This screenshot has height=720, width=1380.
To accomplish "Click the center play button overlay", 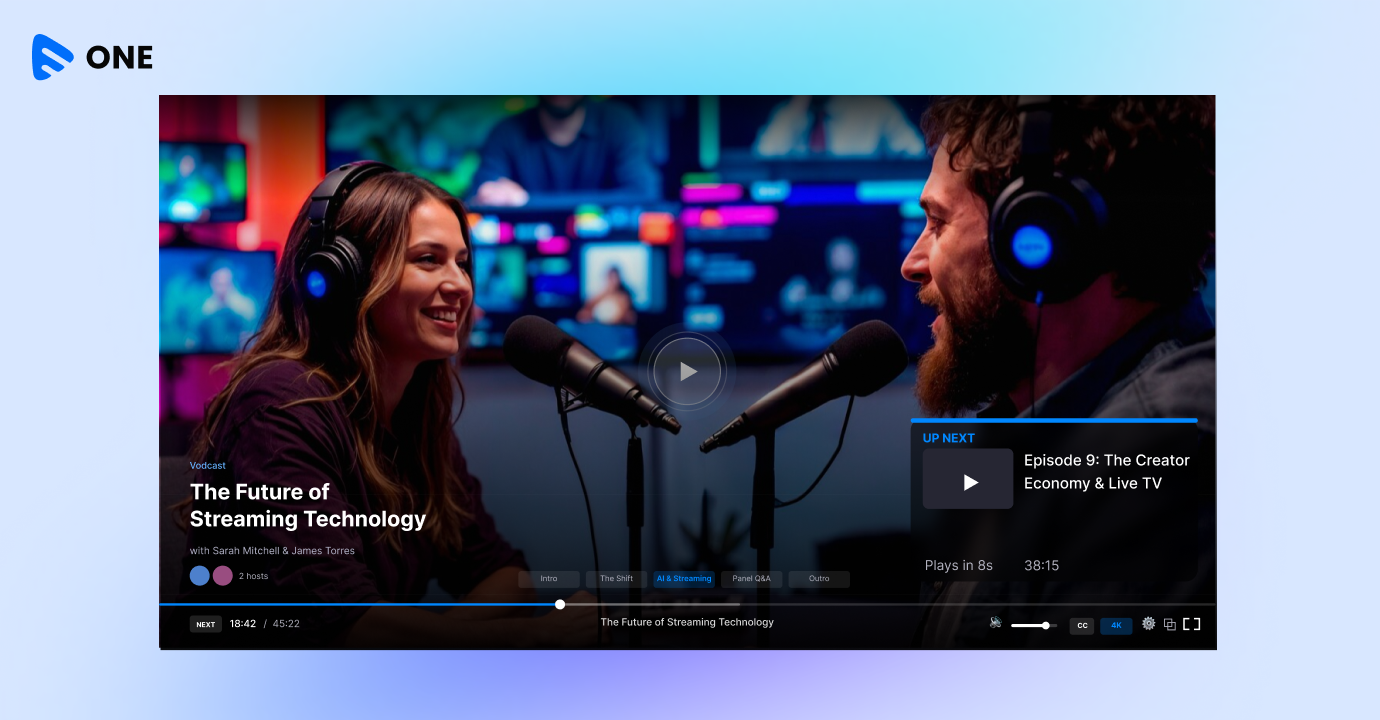I will pyautogui.click(x=687, y=372).
